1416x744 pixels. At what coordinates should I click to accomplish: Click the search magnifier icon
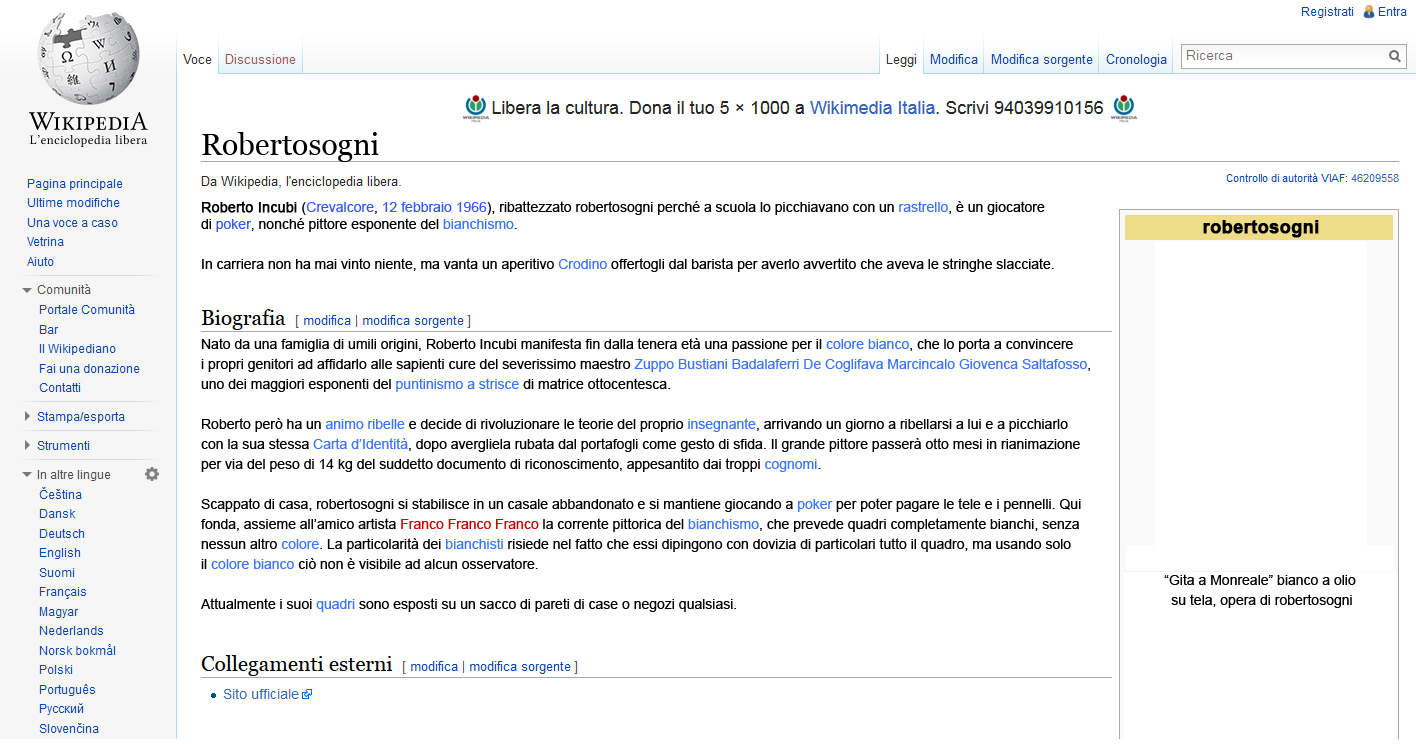pyautogui.click(x=1395, y=56)
